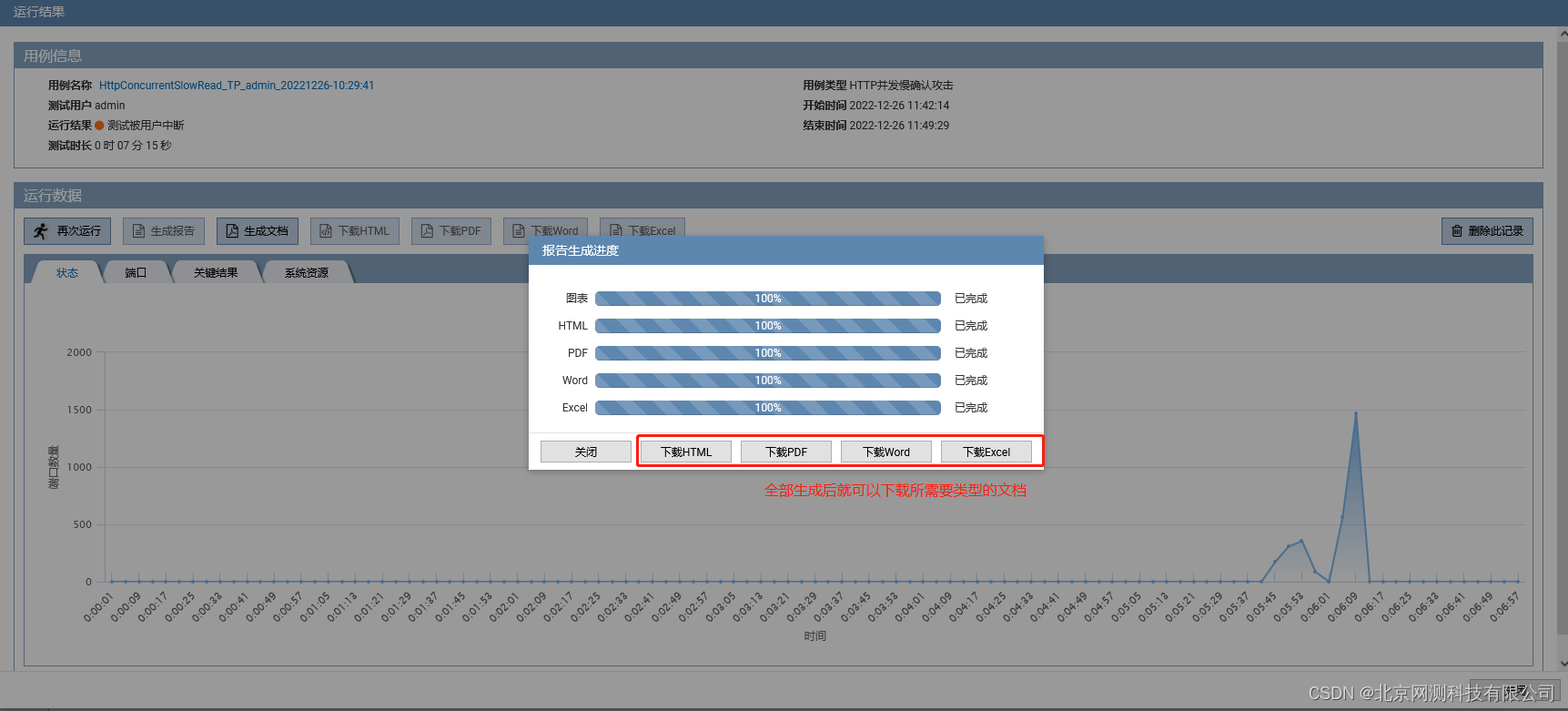1568x711 pixels.
Task: Open the HttpConcurrentSlowRead_TP_admin test case link
Action: pyautogui.click(x=237, y=86)
